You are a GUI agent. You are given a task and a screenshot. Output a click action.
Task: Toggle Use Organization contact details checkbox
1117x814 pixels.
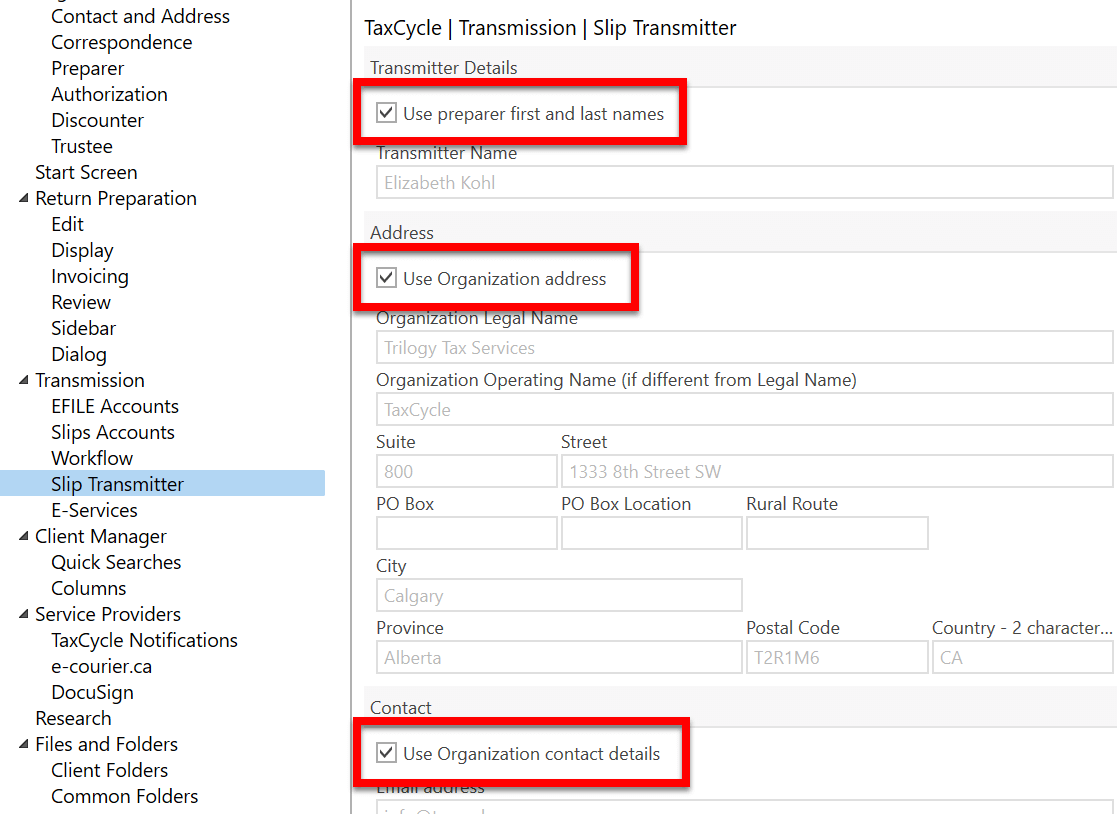[386, 753]
